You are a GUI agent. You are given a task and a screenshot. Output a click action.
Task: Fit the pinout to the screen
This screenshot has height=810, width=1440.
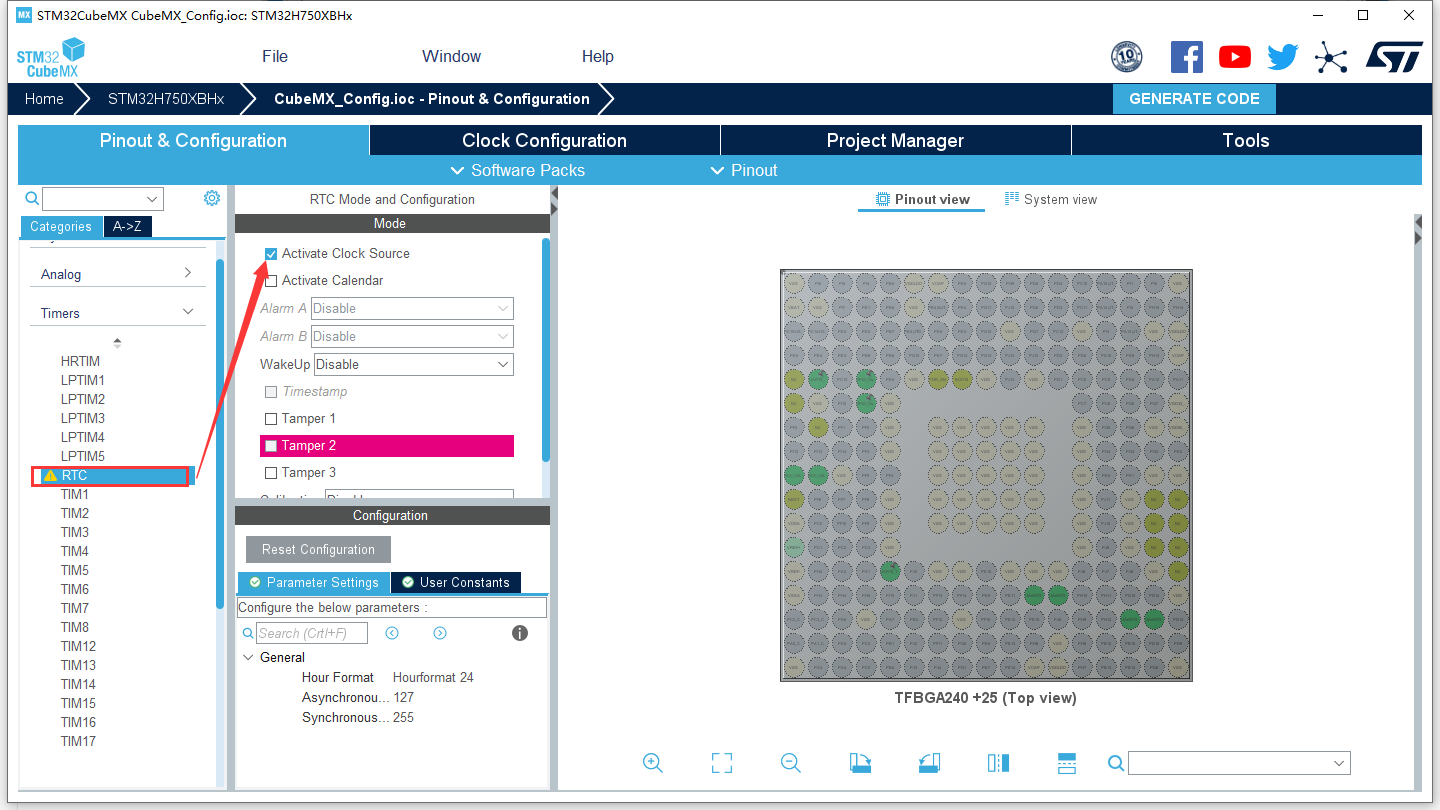tap(722, 763)
